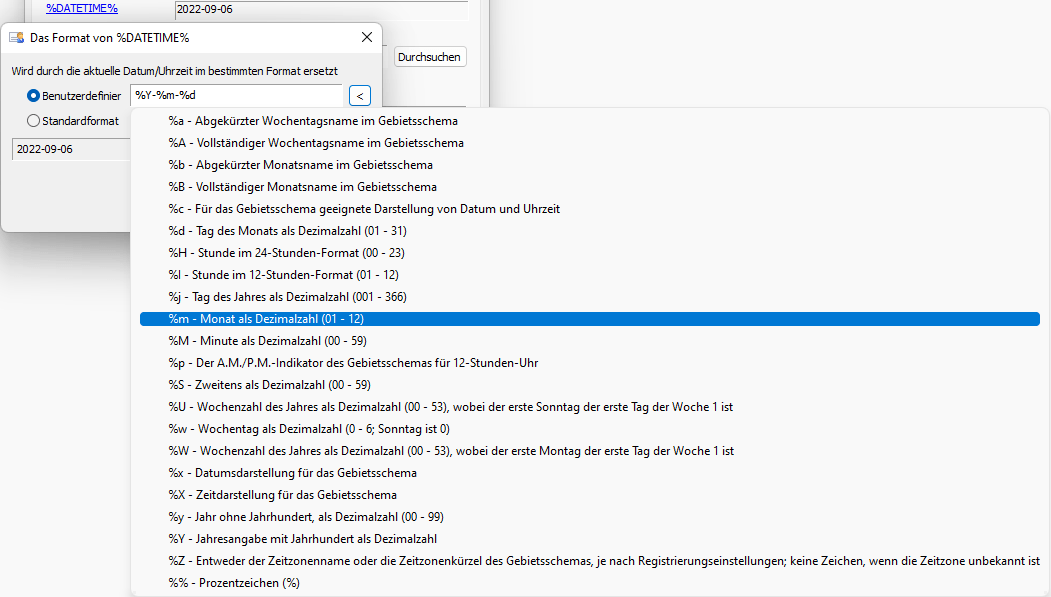
Task: Choose %b - Abgekürzter Monatsname
Action: tap(590, 165)
